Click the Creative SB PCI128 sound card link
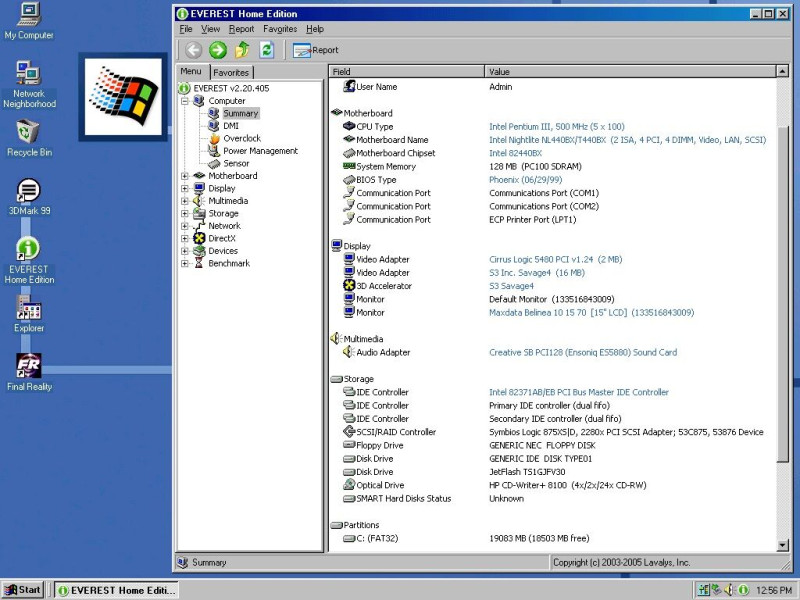The image size is (800, 600). [583, 352]
